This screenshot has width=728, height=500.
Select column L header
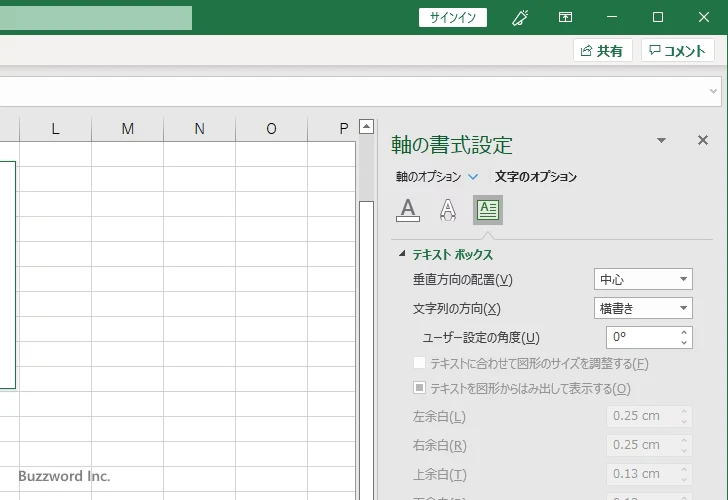pos(56,129)
